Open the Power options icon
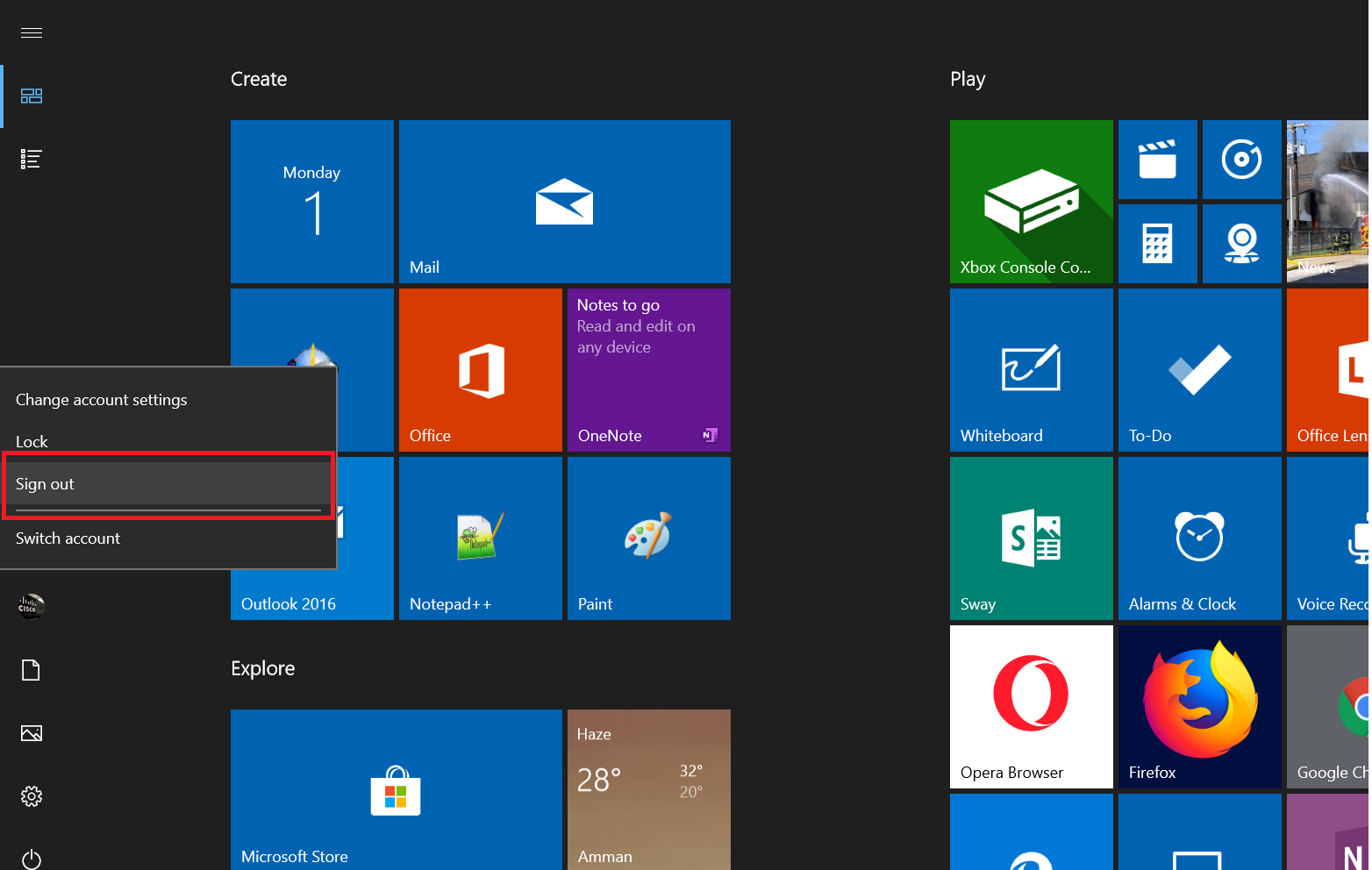The width and height of the screenshot is (1372, 870). [x=32, y=859]
